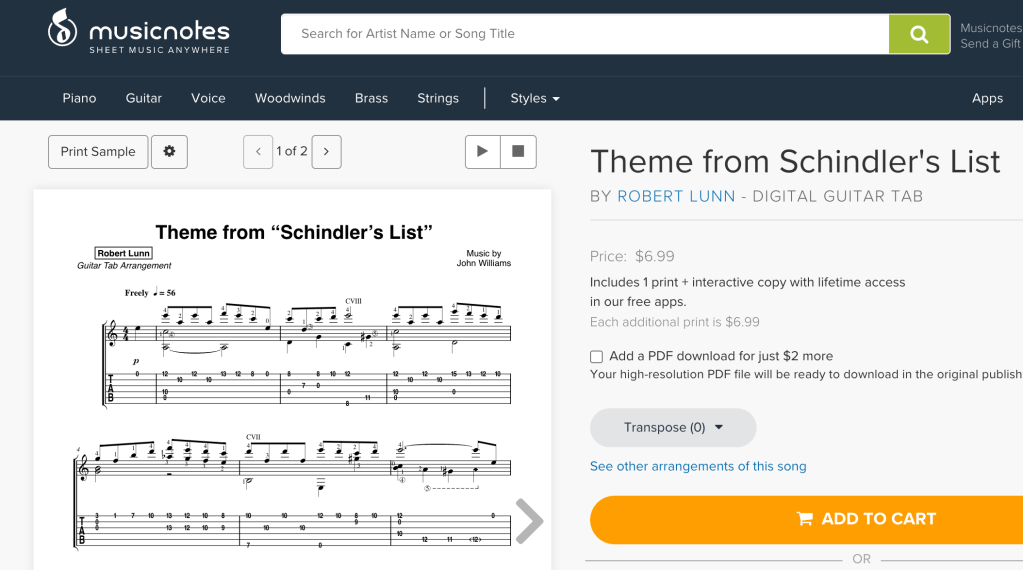Go to previous sheet music page
The image size is (1023, 570).
258,152
